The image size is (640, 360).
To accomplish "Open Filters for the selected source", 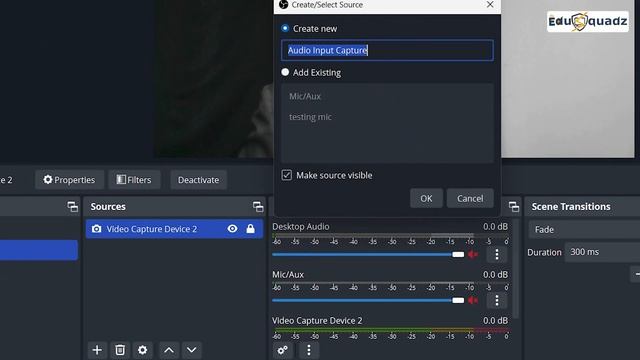I will point(134,180).
